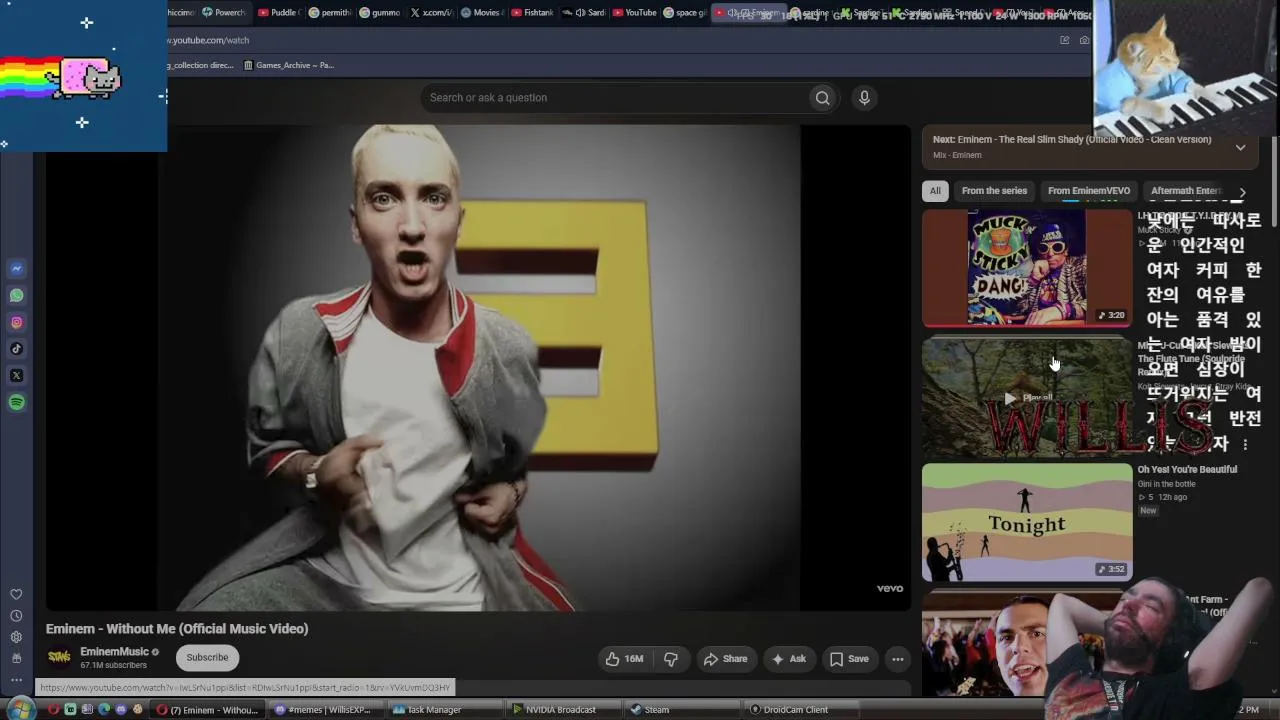Open WhatsApp in the browser sidebar
The image size is (1280, 720).
point(16,296)
